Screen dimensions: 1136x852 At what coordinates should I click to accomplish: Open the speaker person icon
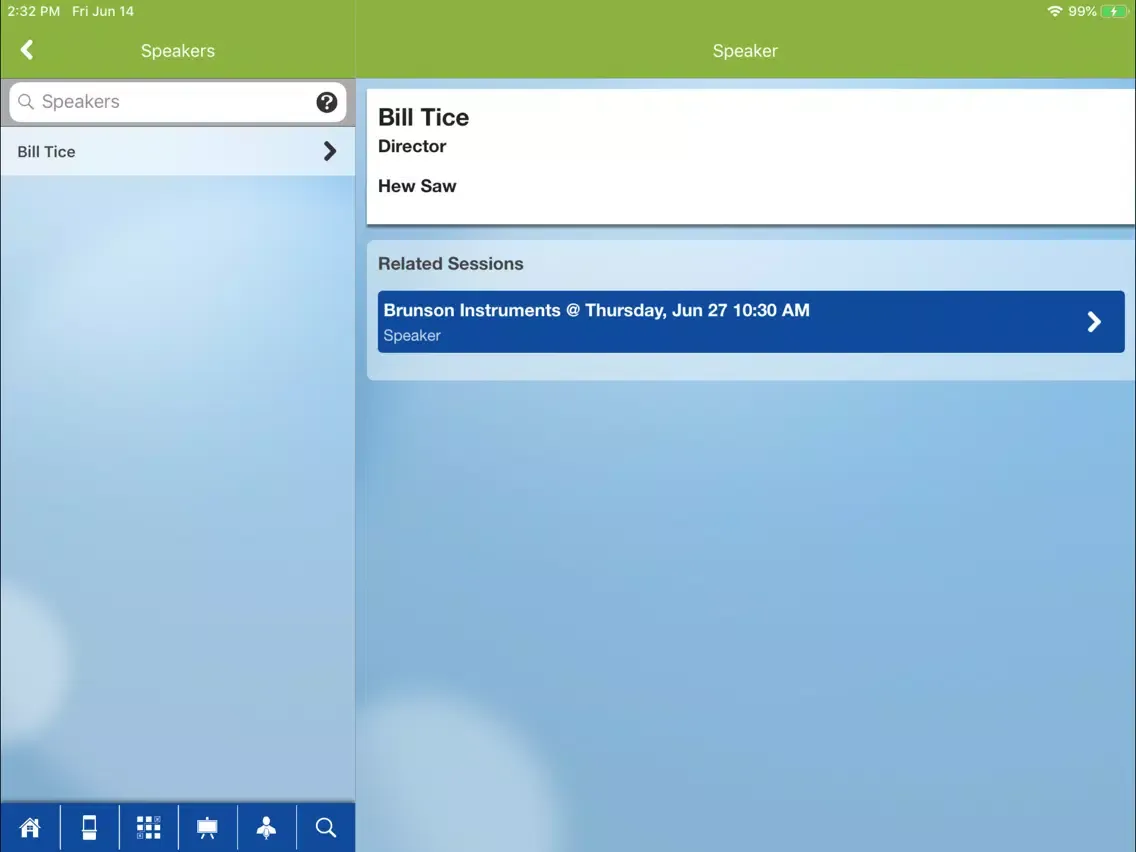pyautogui.click(x=267, y=827)
